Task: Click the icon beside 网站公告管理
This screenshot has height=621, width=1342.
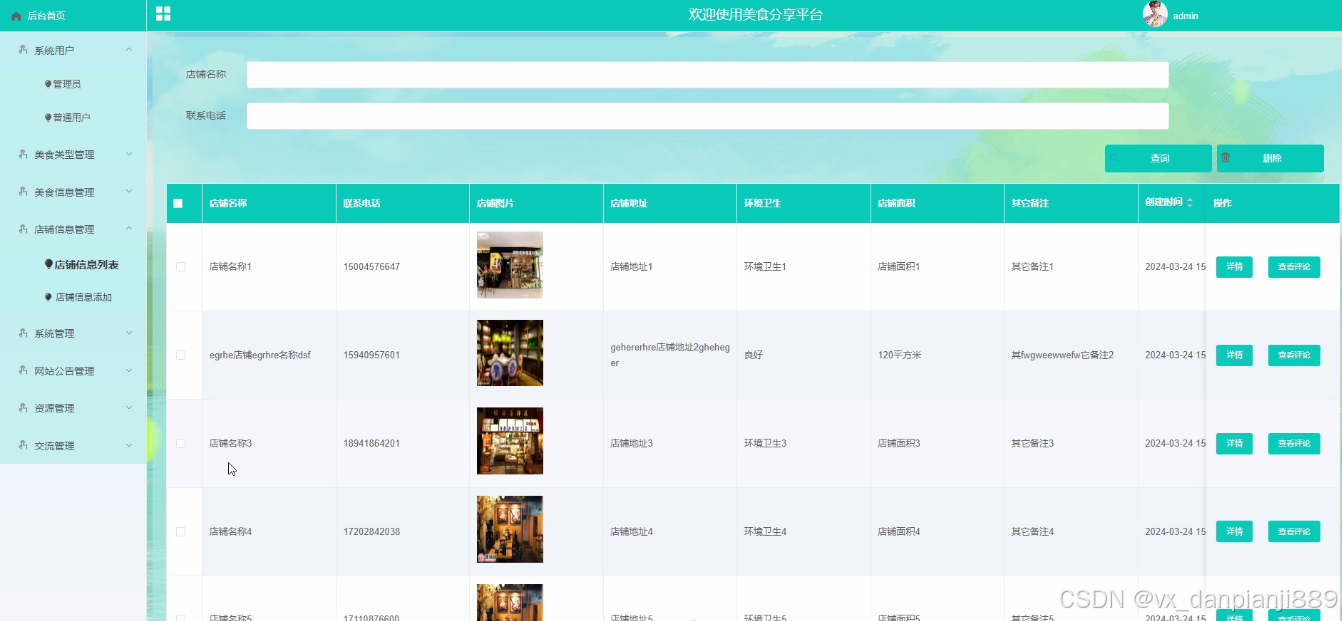Action: pyautogui.click(x=23, y=370)
